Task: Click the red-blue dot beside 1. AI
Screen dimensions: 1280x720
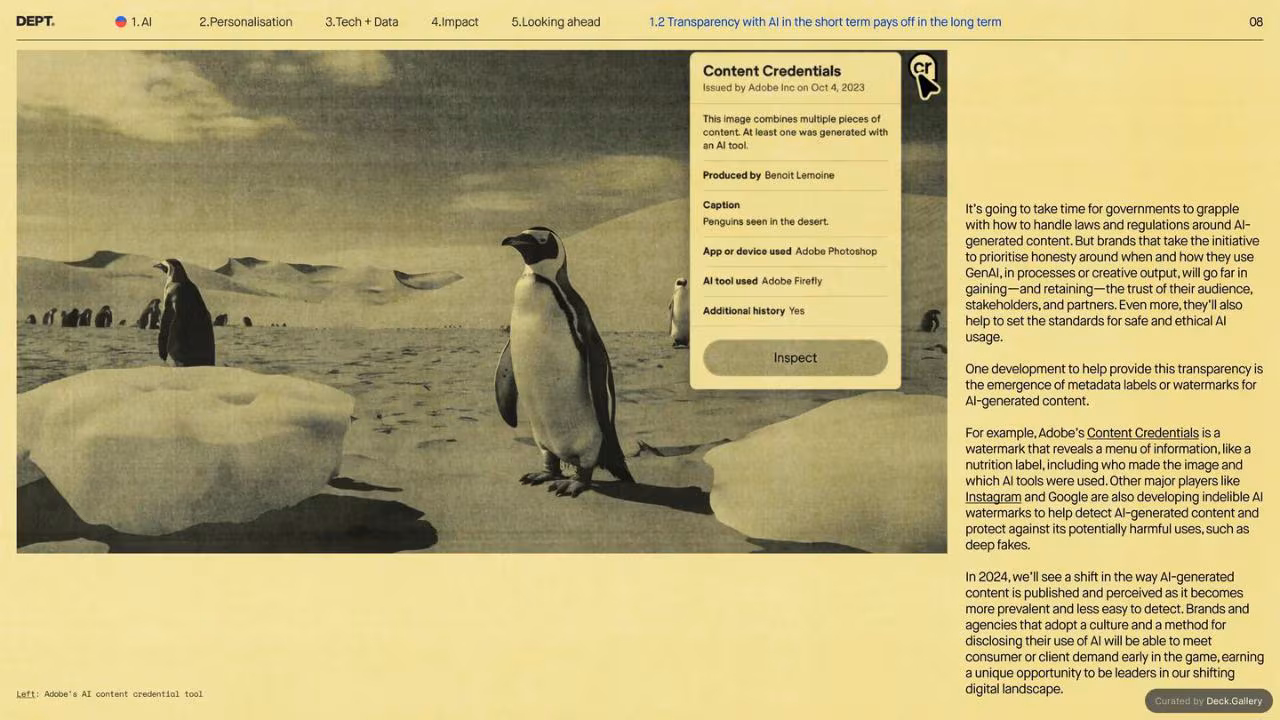Action: point(121,21)
